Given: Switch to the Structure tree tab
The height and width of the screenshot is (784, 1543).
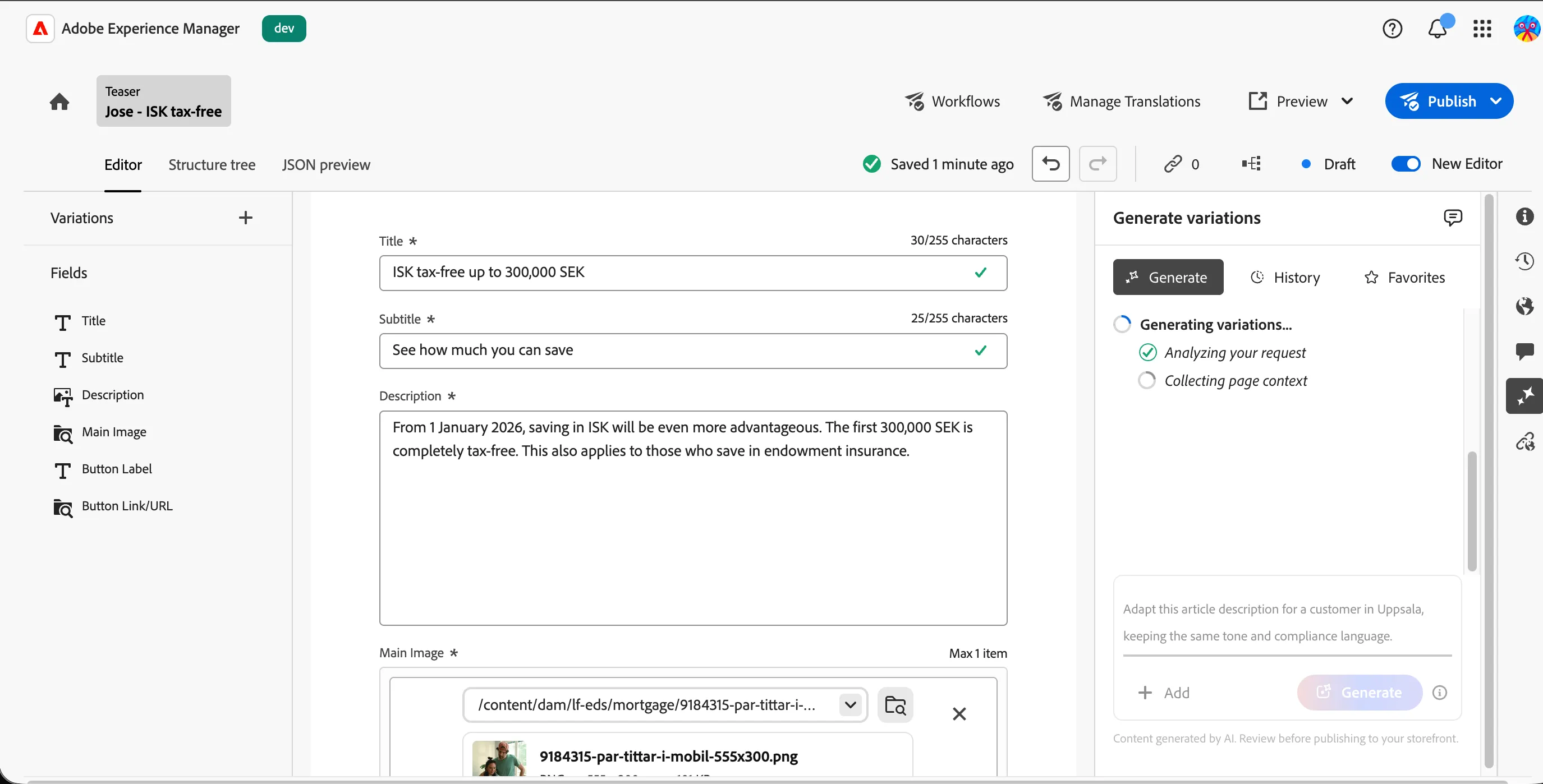Looking at the screenshot, I should point(212,164).
